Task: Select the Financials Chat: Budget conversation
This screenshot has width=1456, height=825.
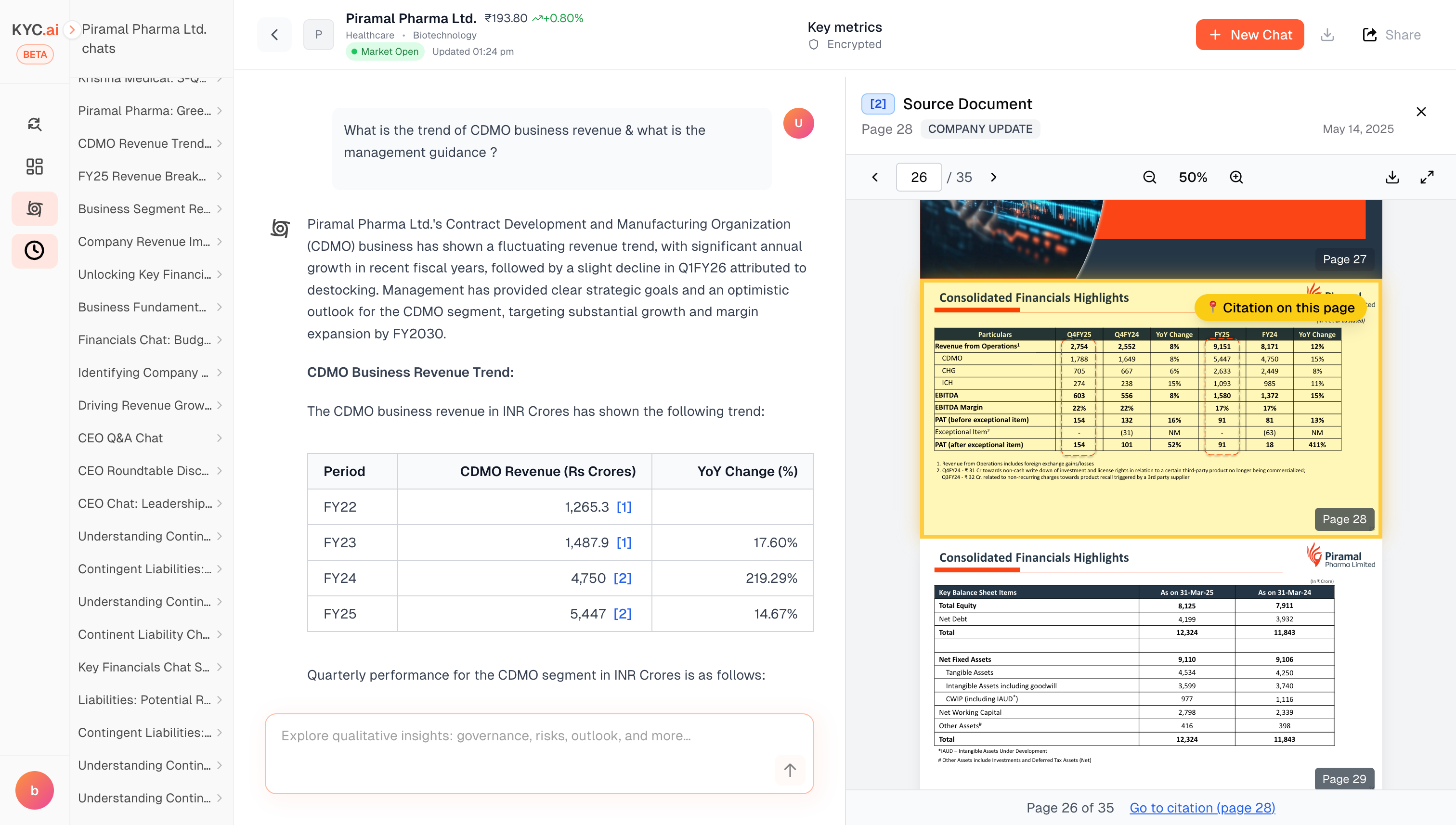Action: click(143, 339)
